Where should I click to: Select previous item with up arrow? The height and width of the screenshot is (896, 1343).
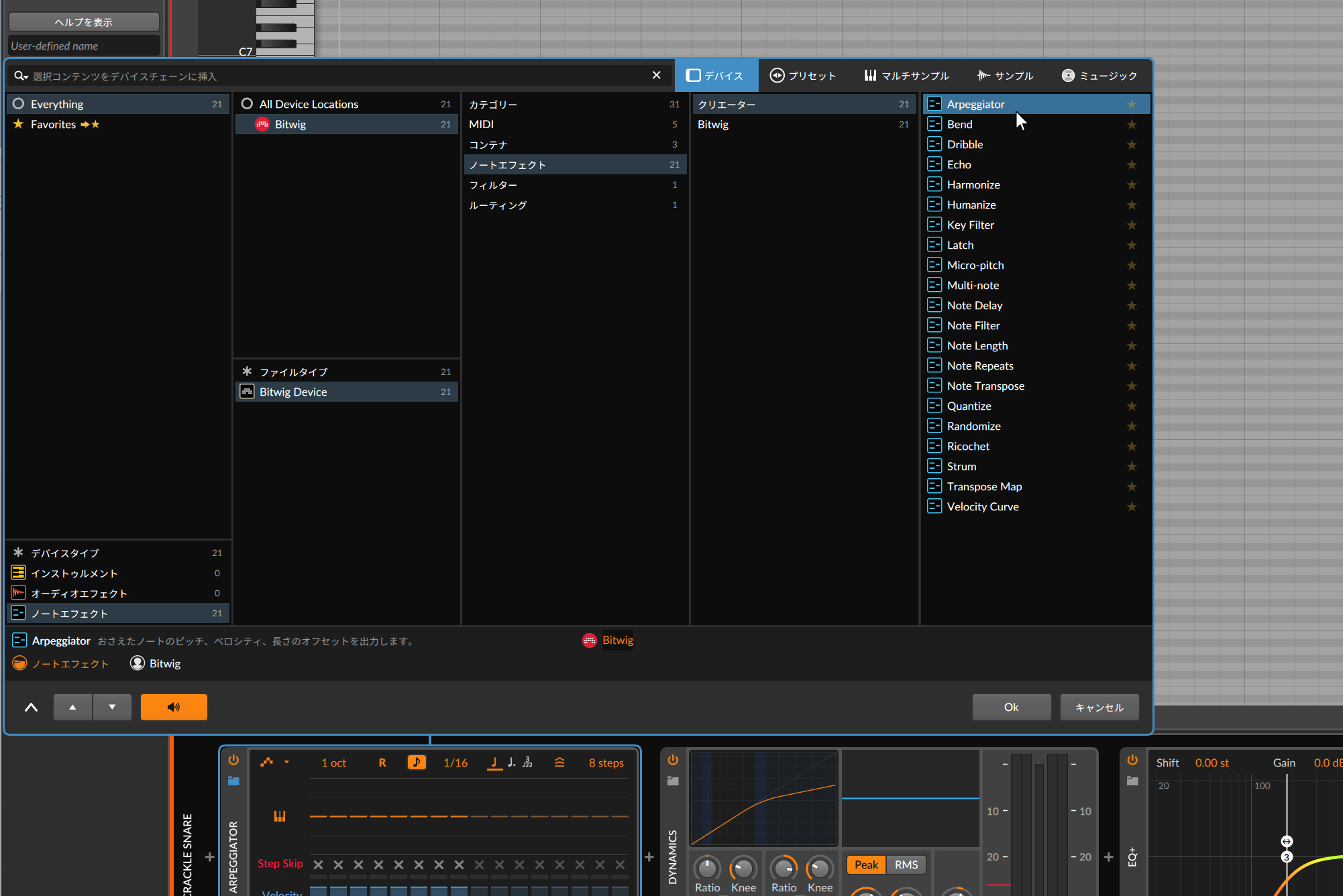pyautogui.click(x=72, y=707)
